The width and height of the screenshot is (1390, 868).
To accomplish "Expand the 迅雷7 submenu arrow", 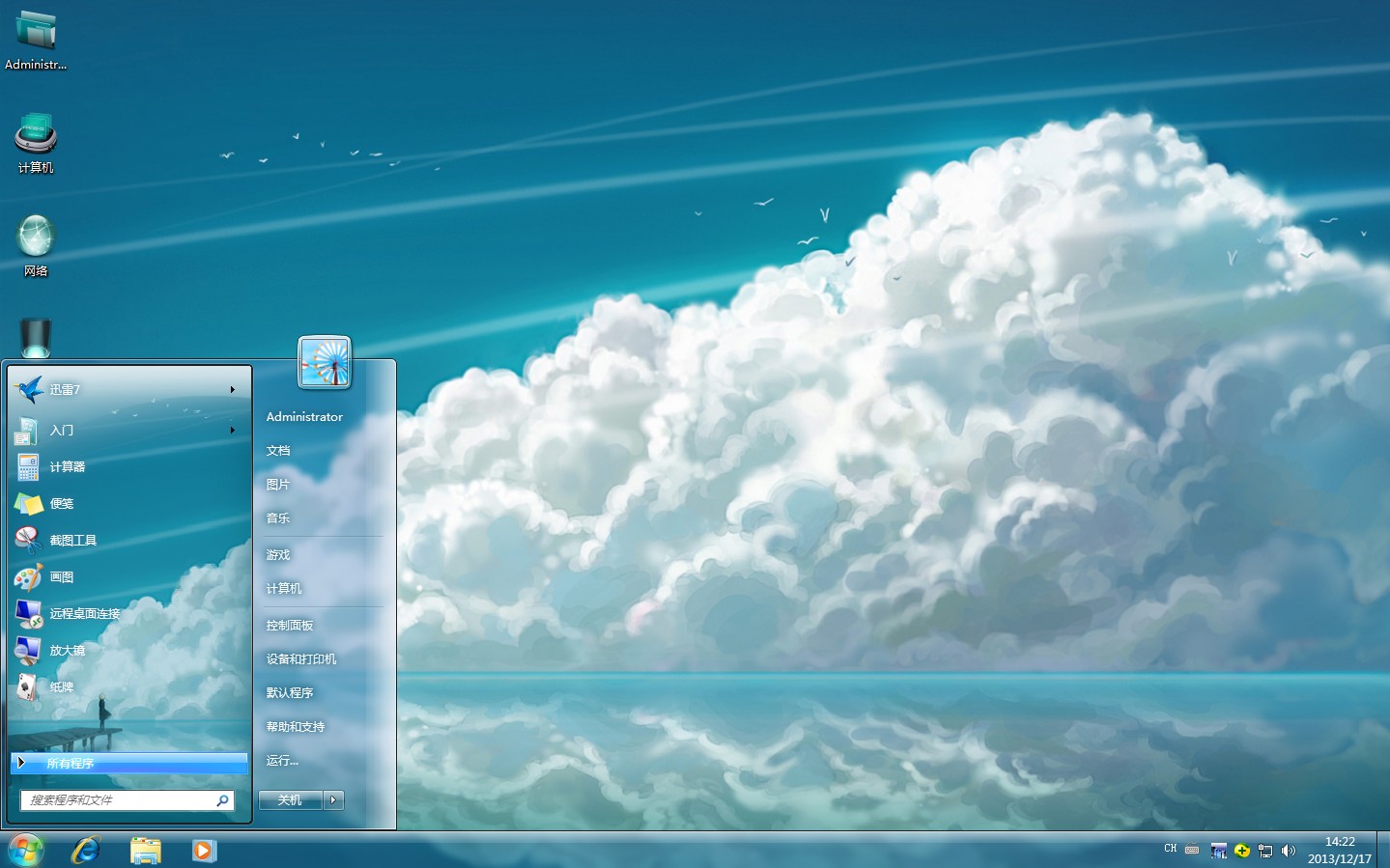I will (x=233, y=389).
